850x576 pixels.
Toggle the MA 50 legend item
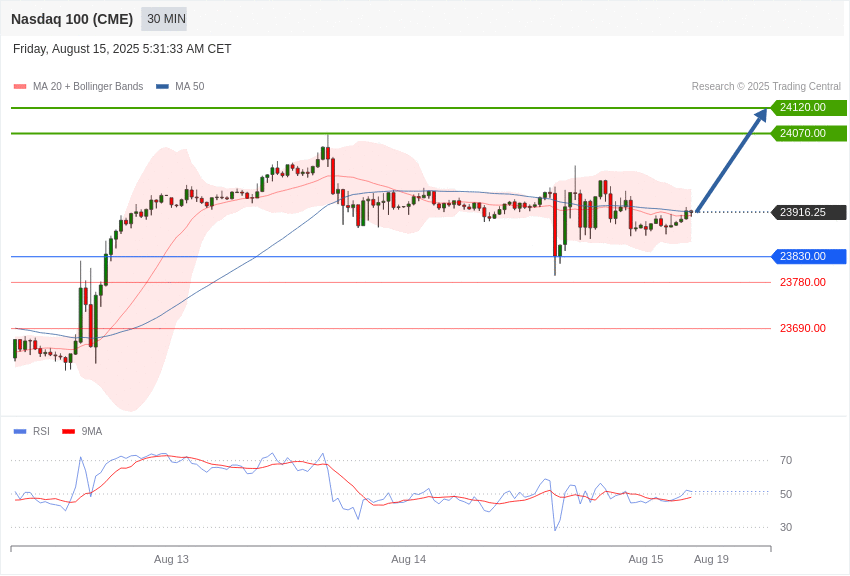coord(180,86)
